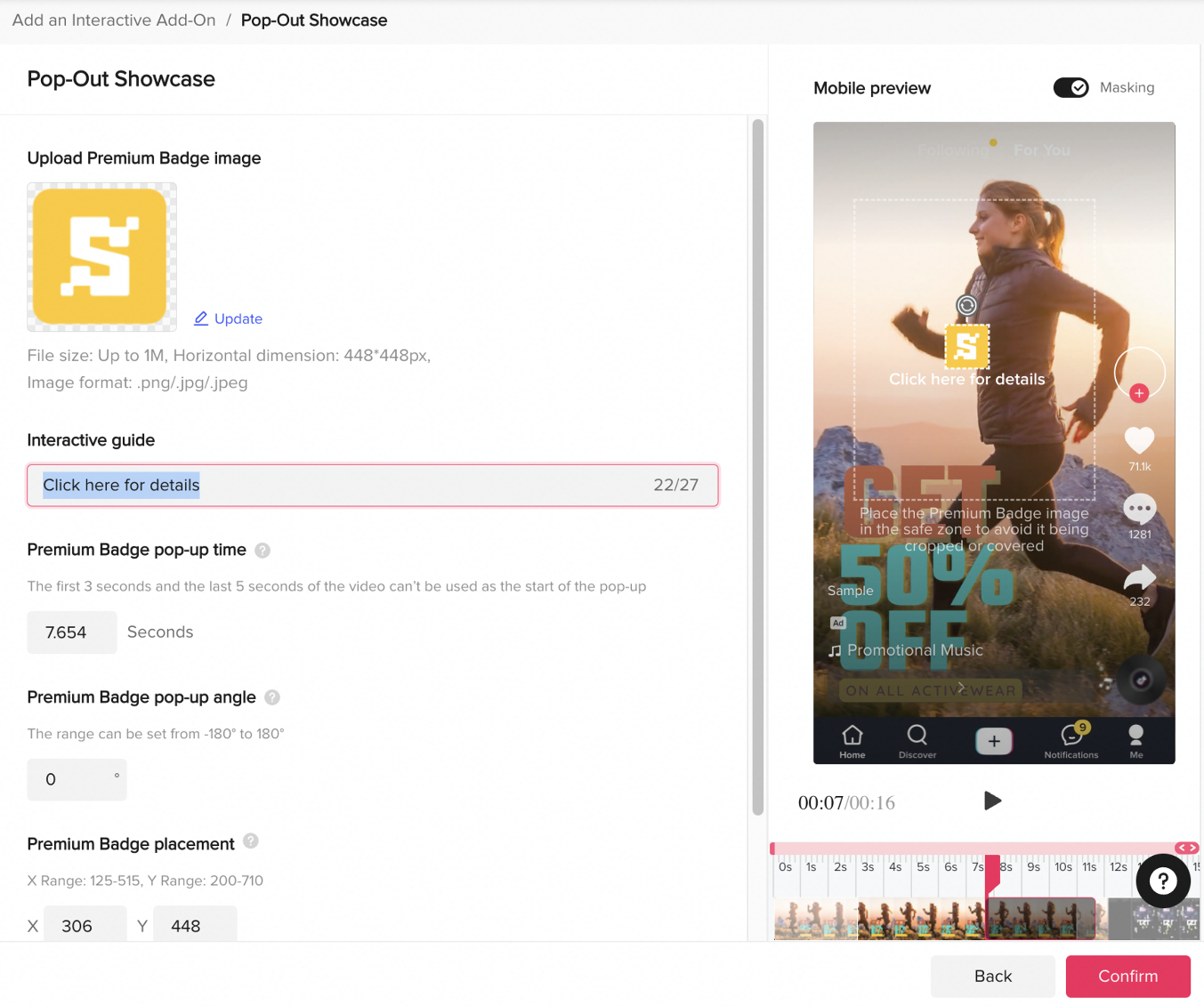Click the help tooltip beside Premium Badge pop-up time
This screenshot has height=1006, width=1204.
pyautogui.click(x=263, y=551)
